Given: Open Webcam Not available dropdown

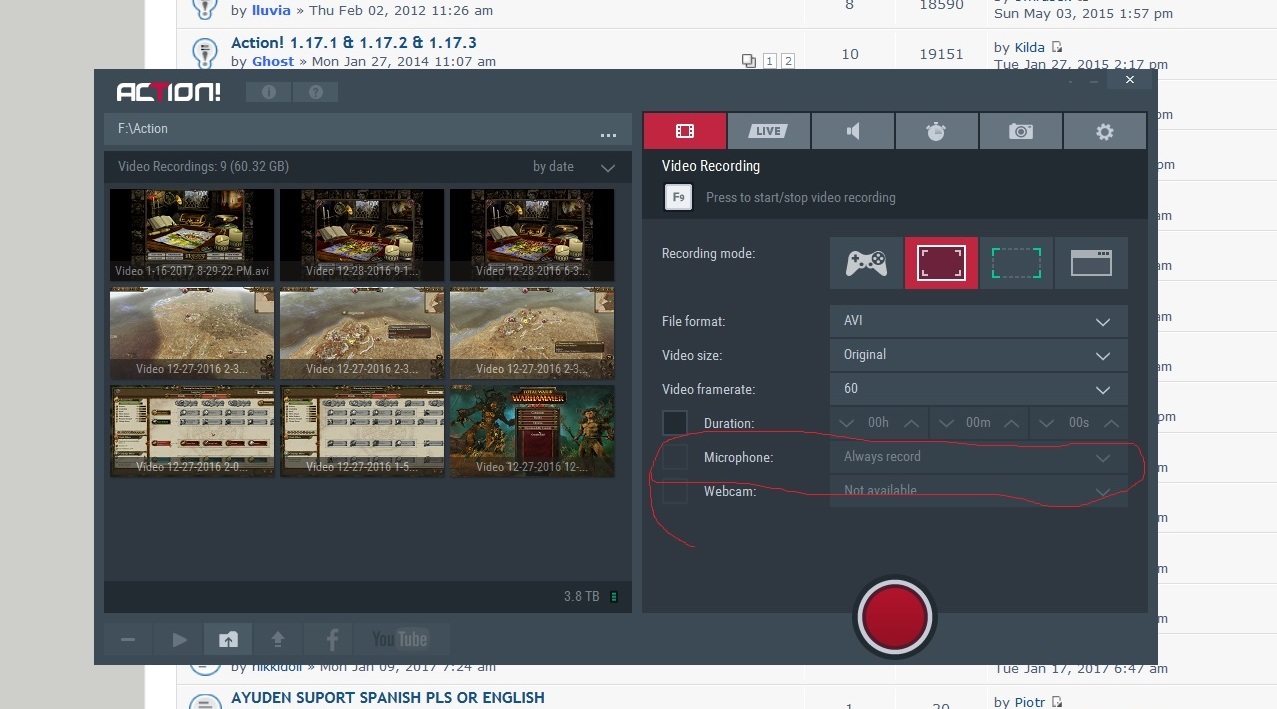Looking at the screenshot, I should tap(979, 491).
